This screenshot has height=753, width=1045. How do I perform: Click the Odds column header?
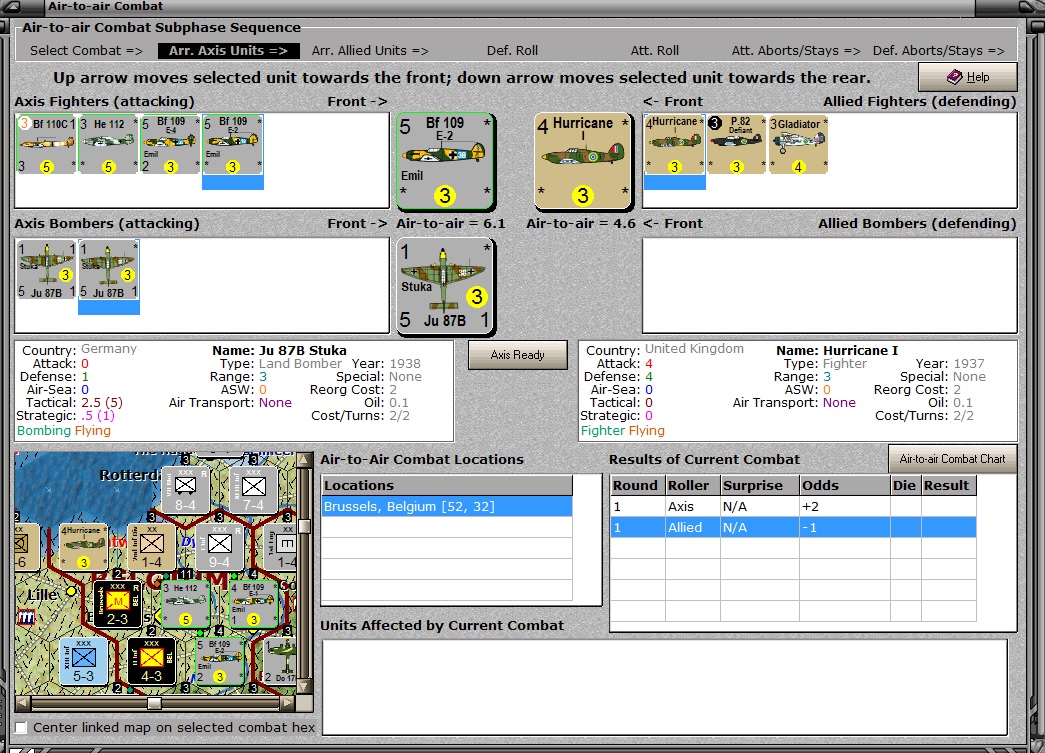(844, 485)
